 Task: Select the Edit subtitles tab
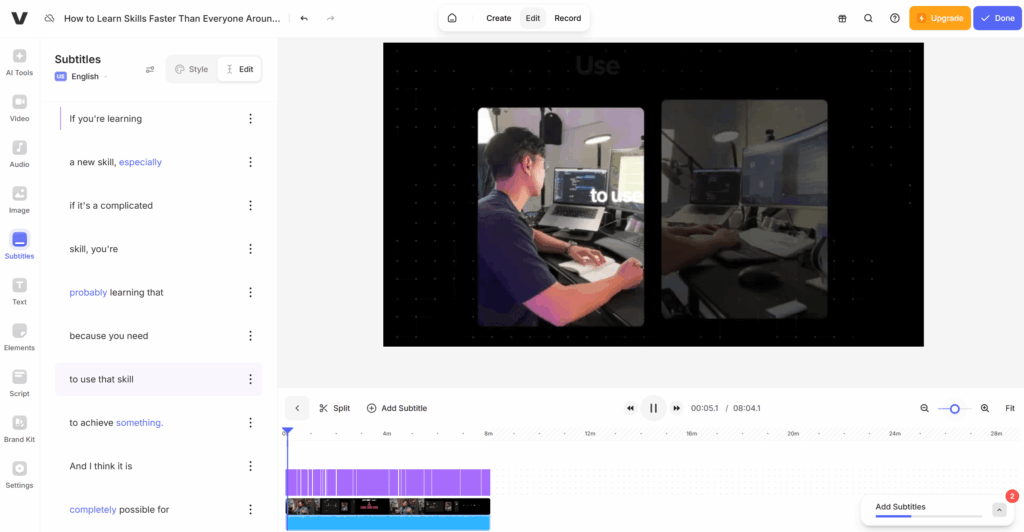(240, 69)
